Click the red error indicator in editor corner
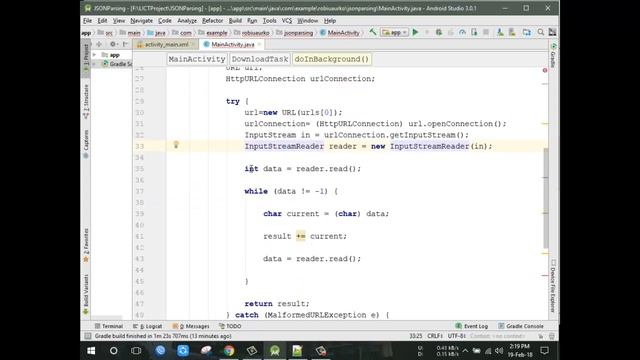Image resolution: width=640 pixels, height=360 pixels. point(545,70)
